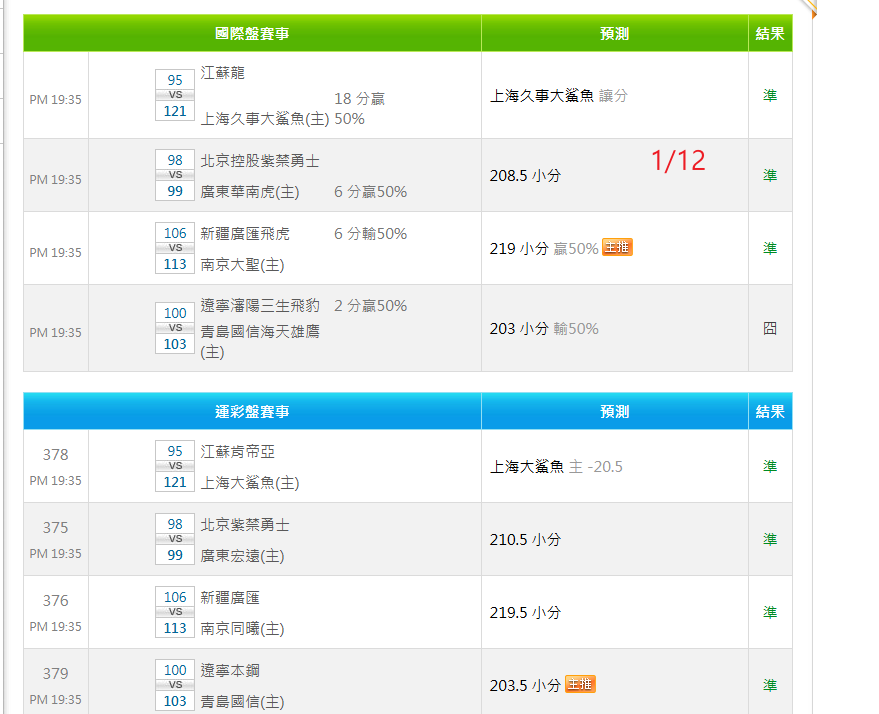The height and width of the screenshot is (714, 879).
Task: Click game number 378 in 運彩盤 table
Action: point(56,455)
